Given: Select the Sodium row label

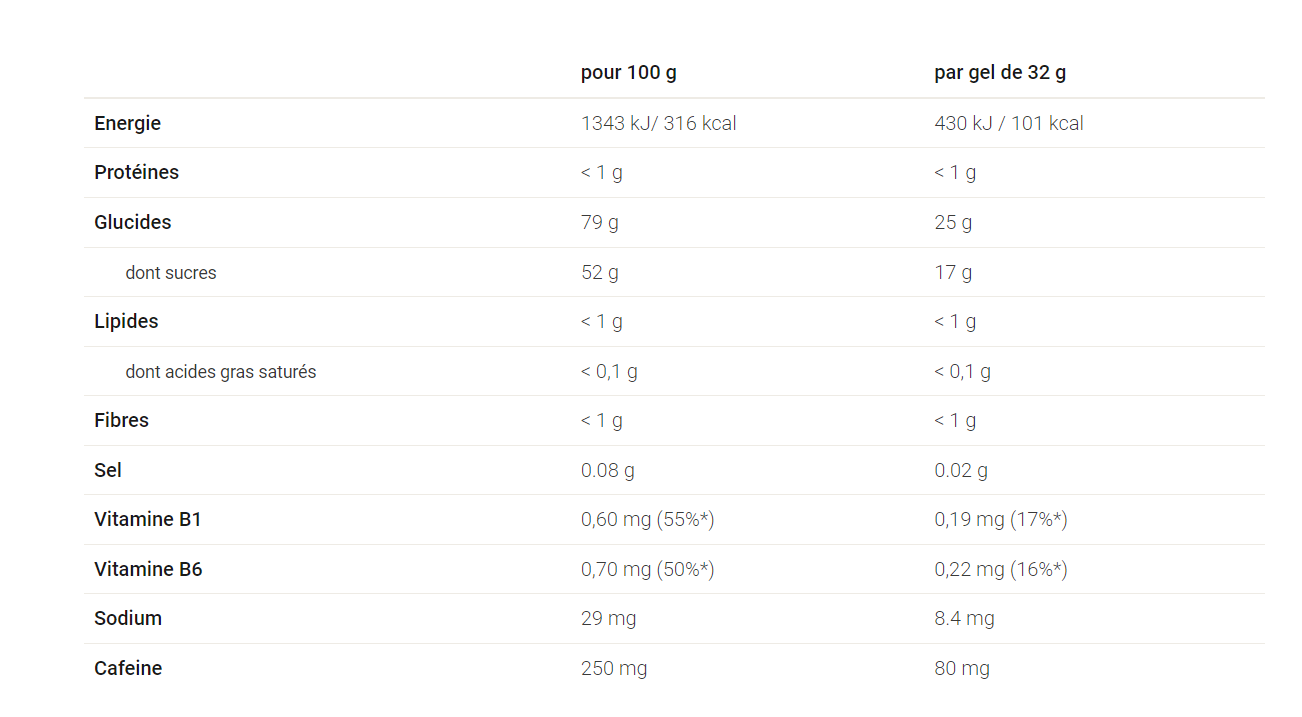Looking at the screenshot, I should [x=128, y=618].
